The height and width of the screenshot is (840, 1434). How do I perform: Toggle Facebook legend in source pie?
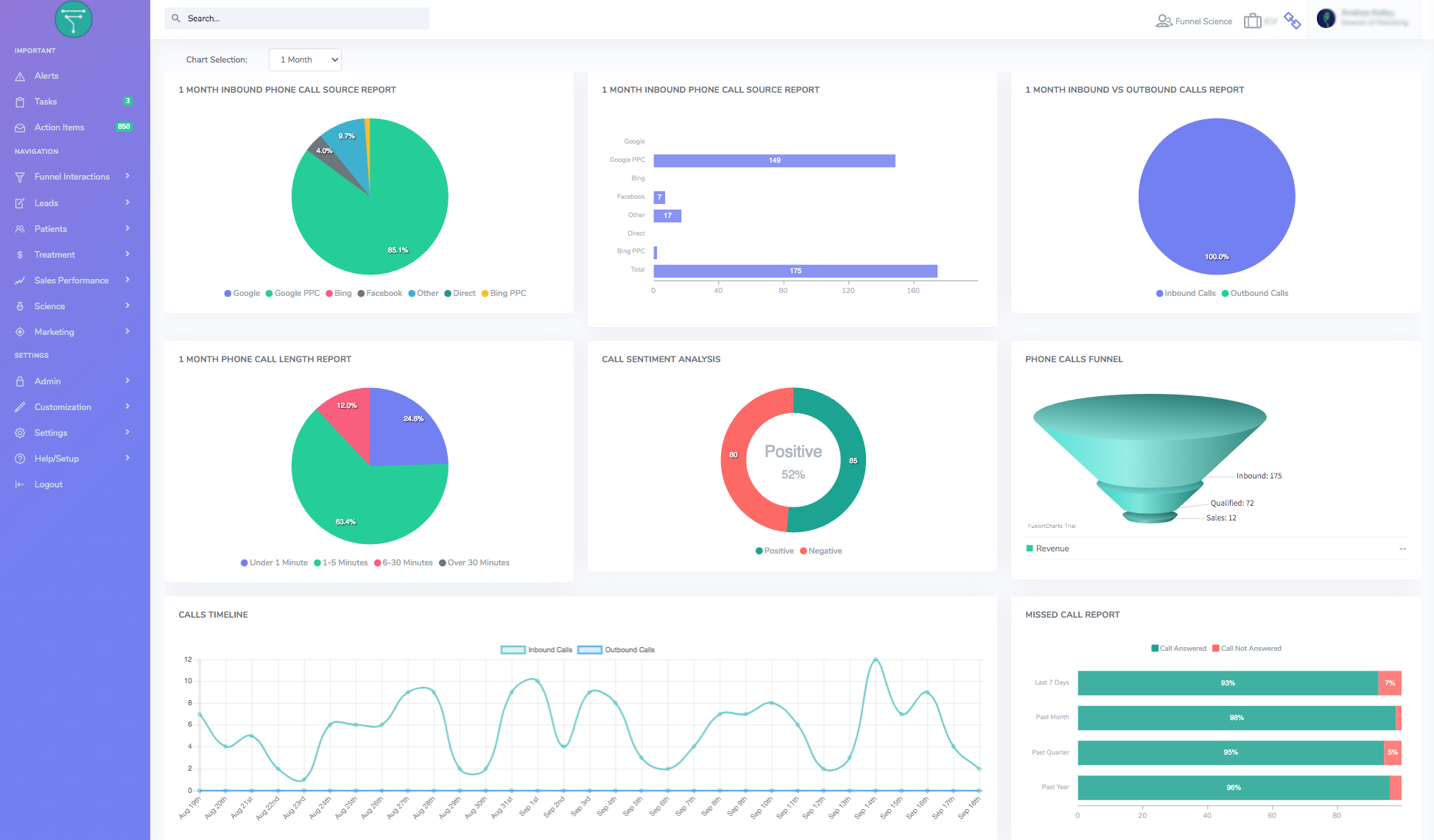[x=380, y=293]
